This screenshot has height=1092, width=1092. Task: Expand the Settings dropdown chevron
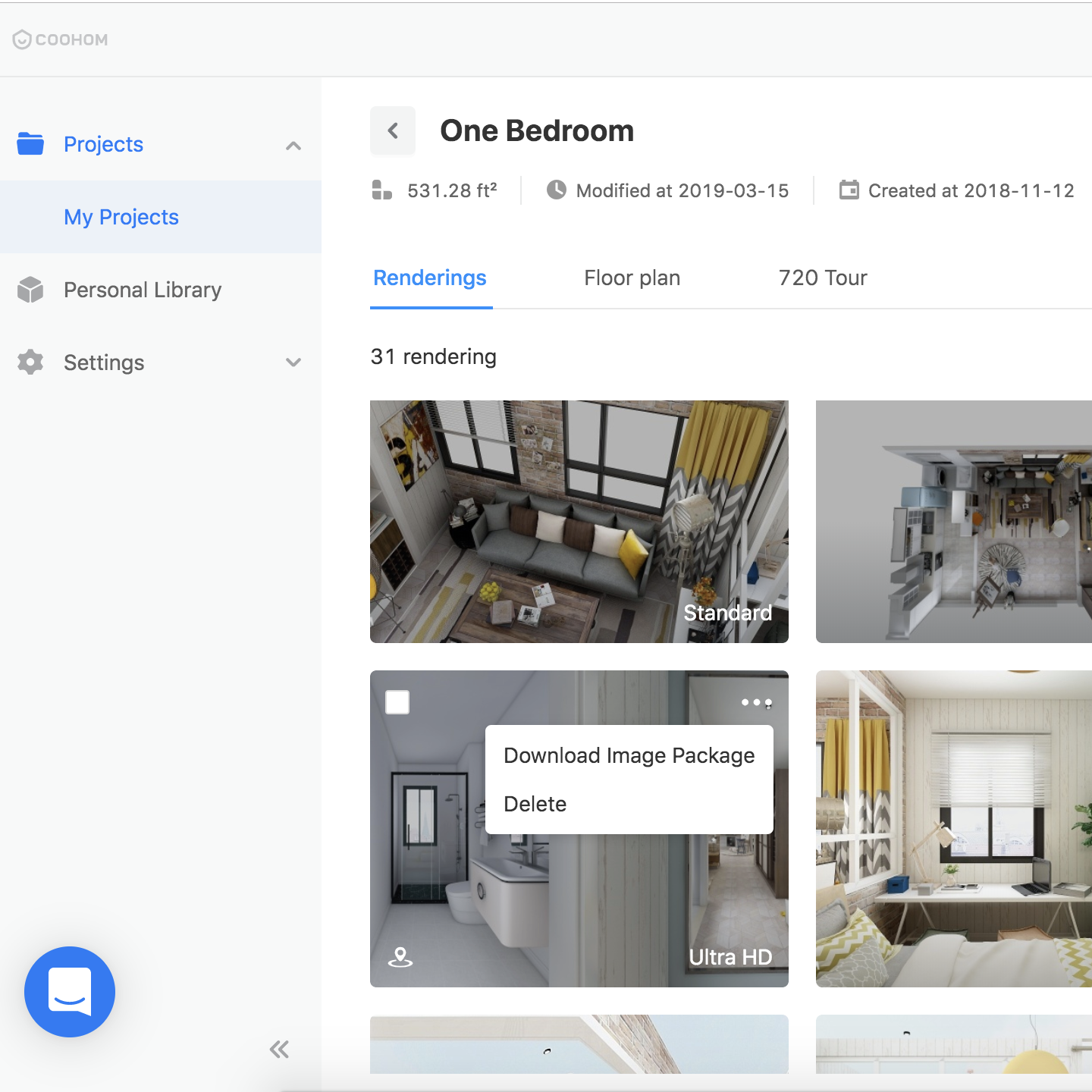[293, 362]
